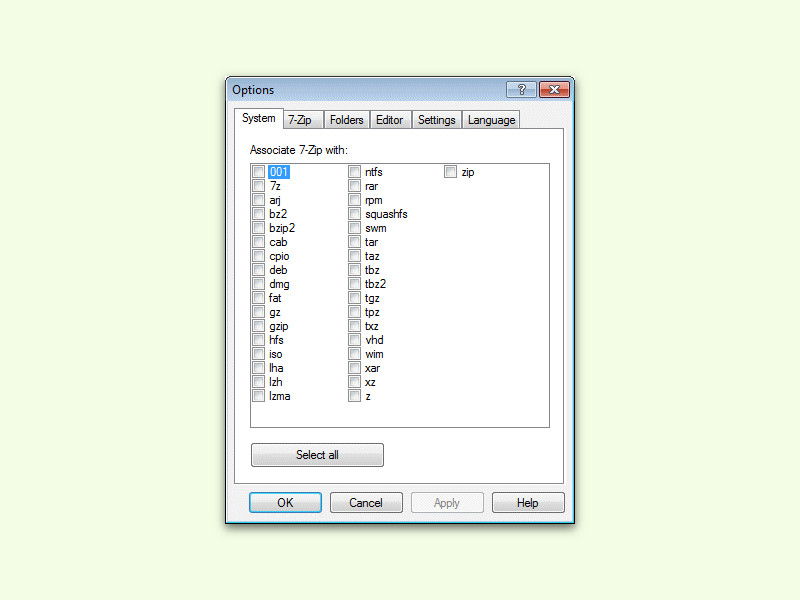Select the System tab
Viewport: 800px width, 600px height.
tap(259, 118)
